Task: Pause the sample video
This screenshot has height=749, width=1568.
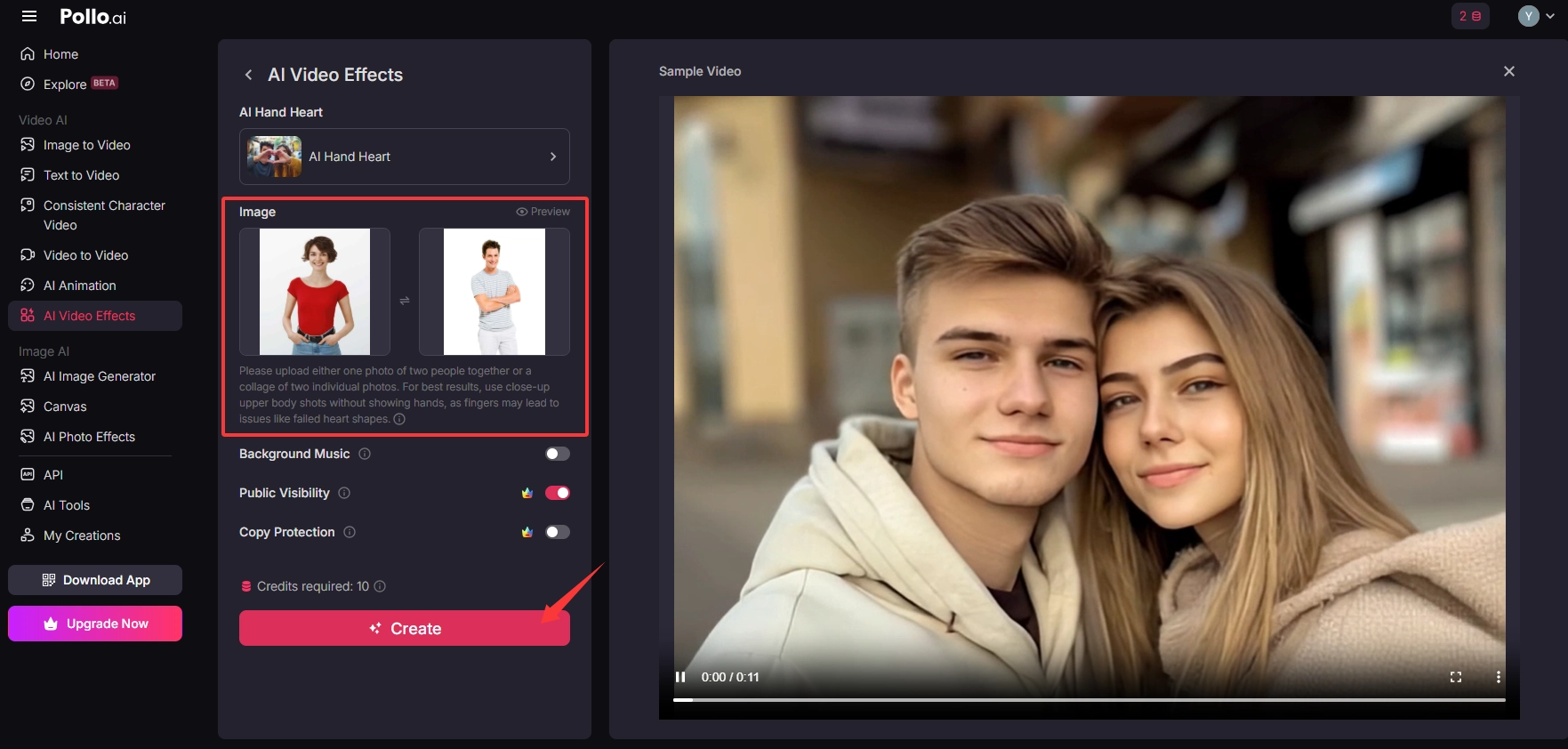Action: 680,677
